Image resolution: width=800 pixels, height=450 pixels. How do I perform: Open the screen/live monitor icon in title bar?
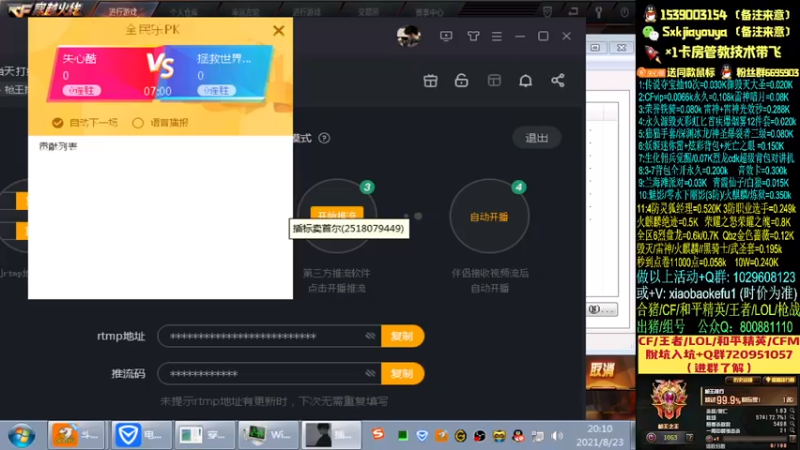pyautogui.click(x=446, y=36)
